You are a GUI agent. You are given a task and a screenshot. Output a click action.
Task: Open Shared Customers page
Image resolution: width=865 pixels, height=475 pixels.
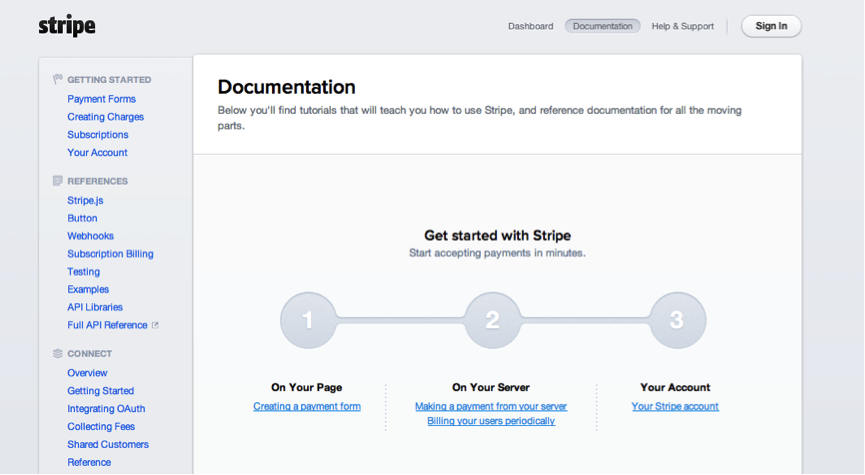click(x=108, y=445)
